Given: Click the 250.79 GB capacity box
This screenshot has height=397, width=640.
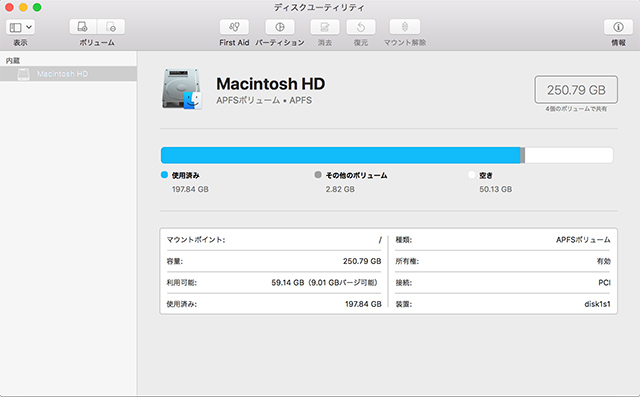Looking at the screenshot, I should [x=576, y=90].
